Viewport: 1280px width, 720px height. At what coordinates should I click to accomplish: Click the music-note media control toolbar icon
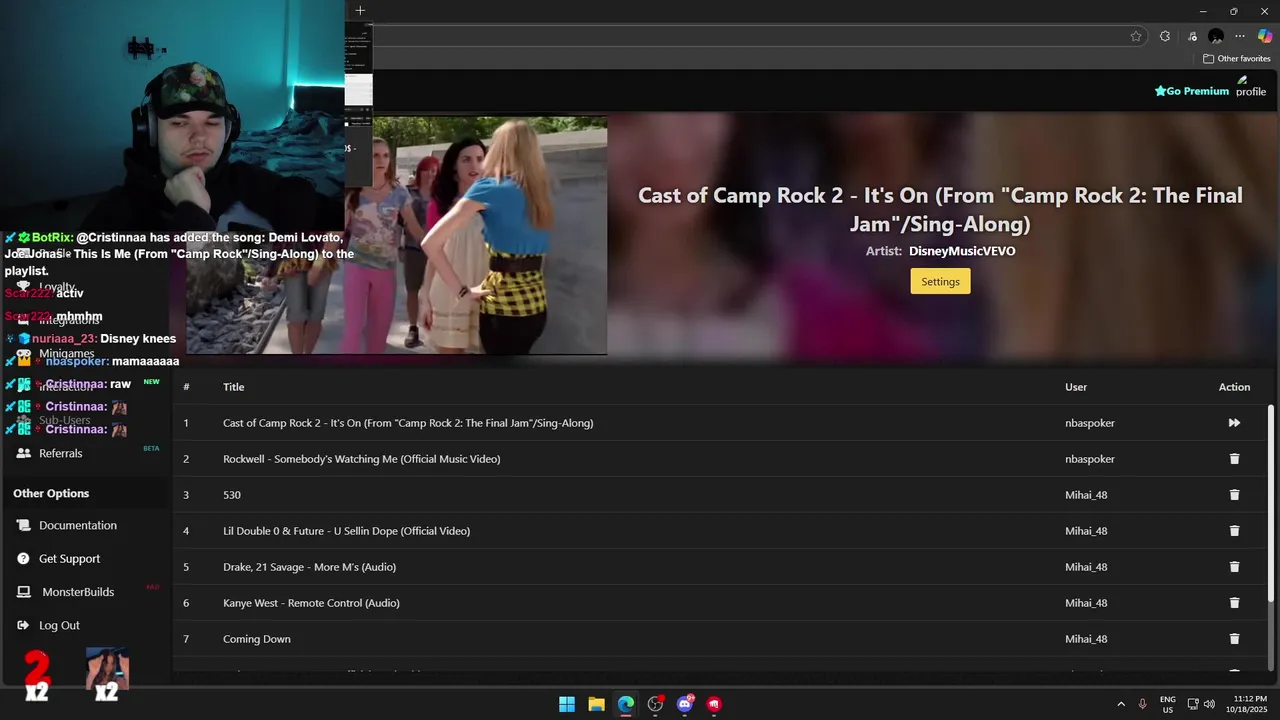click(x=1192, y=36)
